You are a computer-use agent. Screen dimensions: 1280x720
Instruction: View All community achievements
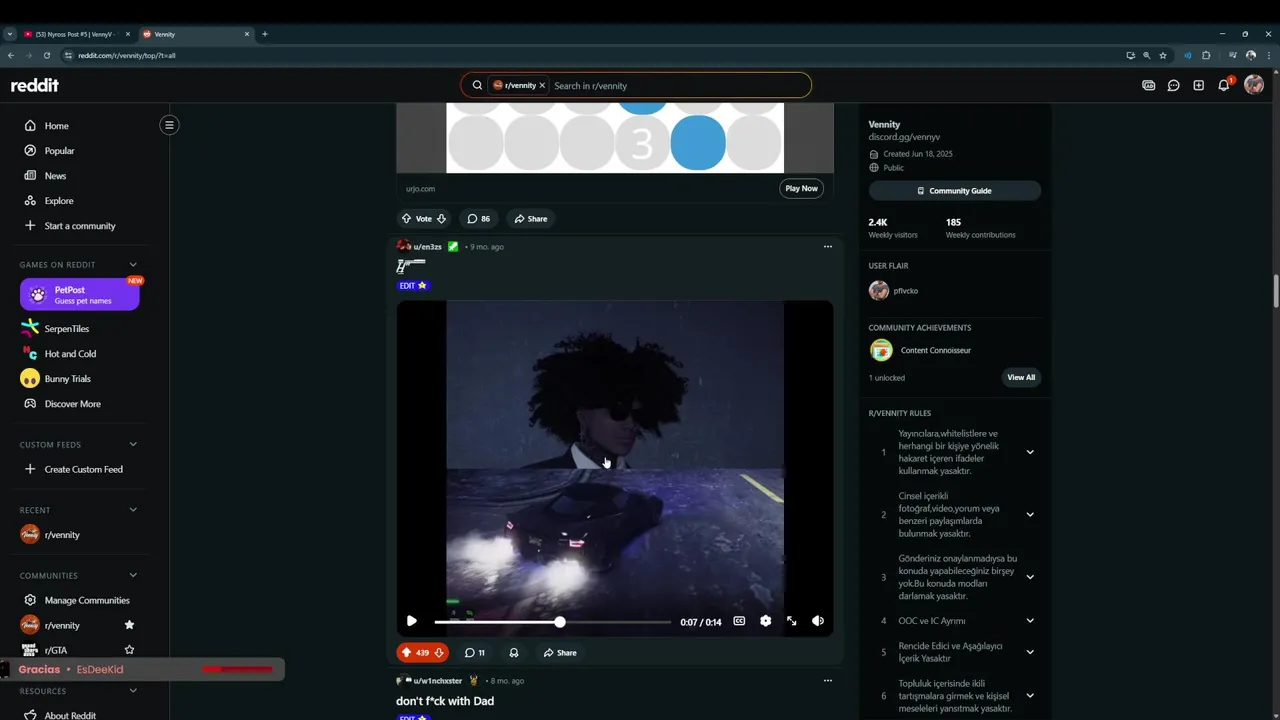1021,378
